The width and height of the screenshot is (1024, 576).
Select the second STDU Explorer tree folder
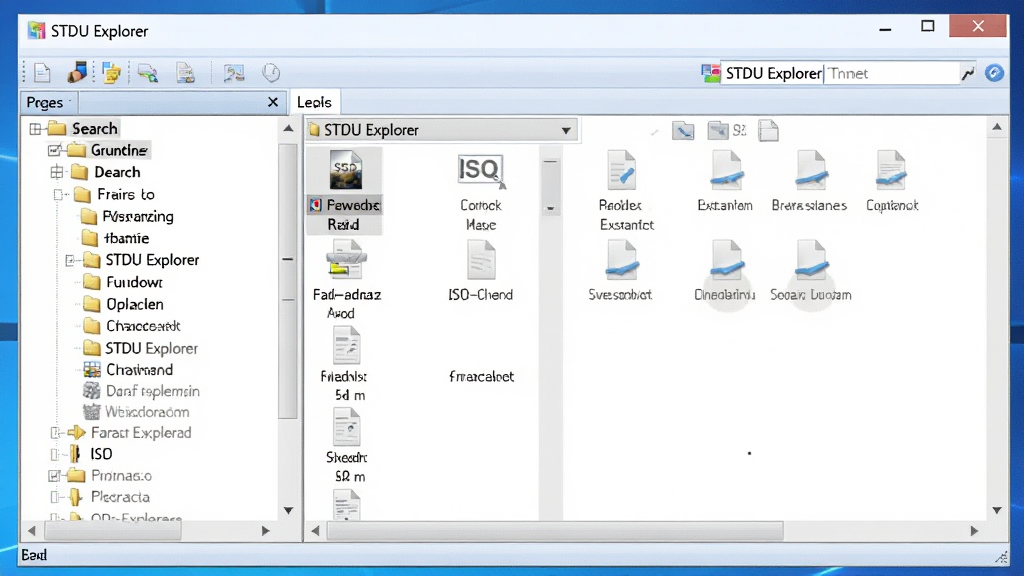tap(141, 348)
